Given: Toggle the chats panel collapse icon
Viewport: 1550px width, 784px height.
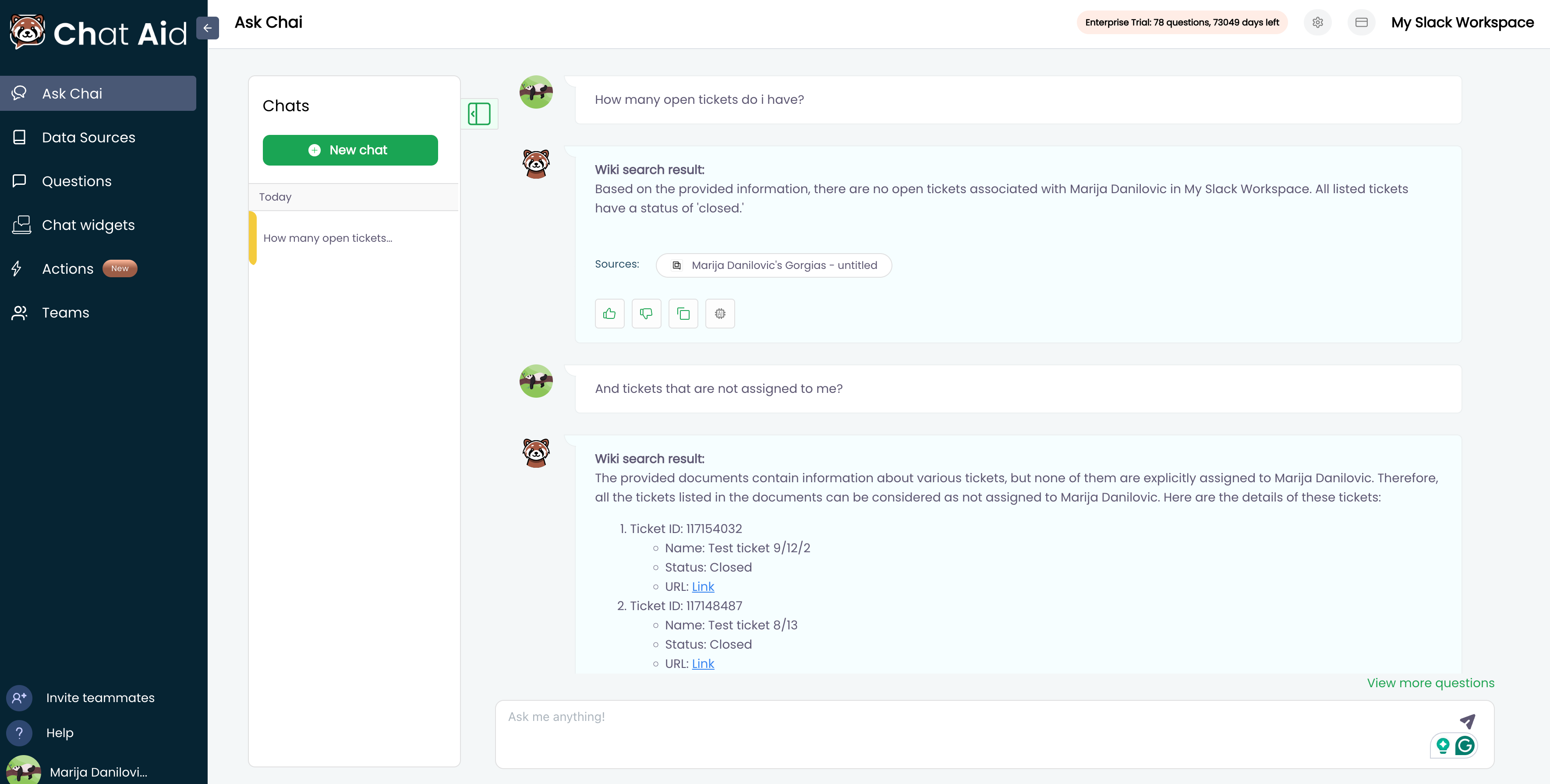Looking at the screenshot, I should (x=479, y=114).
